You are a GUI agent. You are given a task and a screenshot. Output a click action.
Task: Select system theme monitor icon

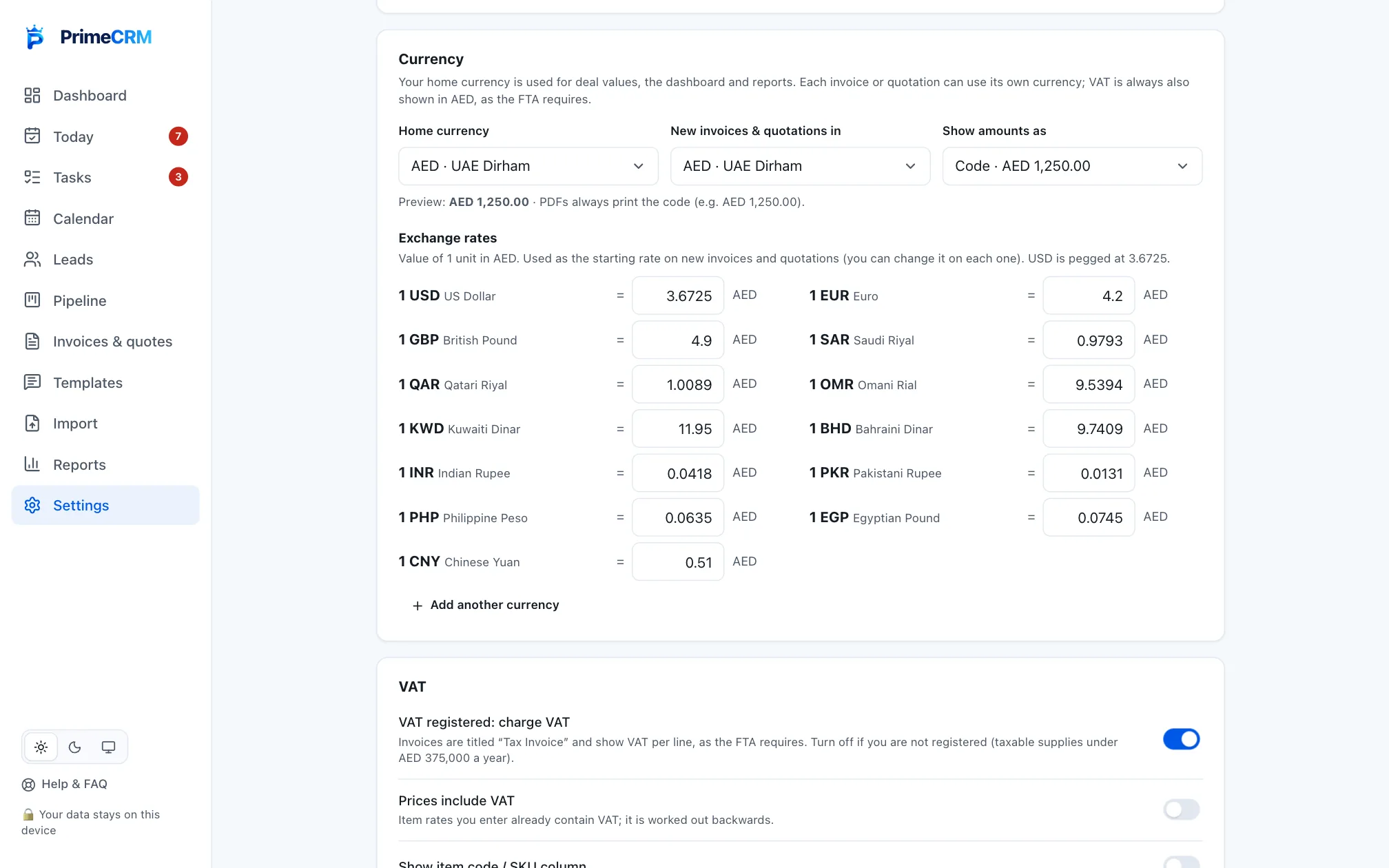point(108,747)
